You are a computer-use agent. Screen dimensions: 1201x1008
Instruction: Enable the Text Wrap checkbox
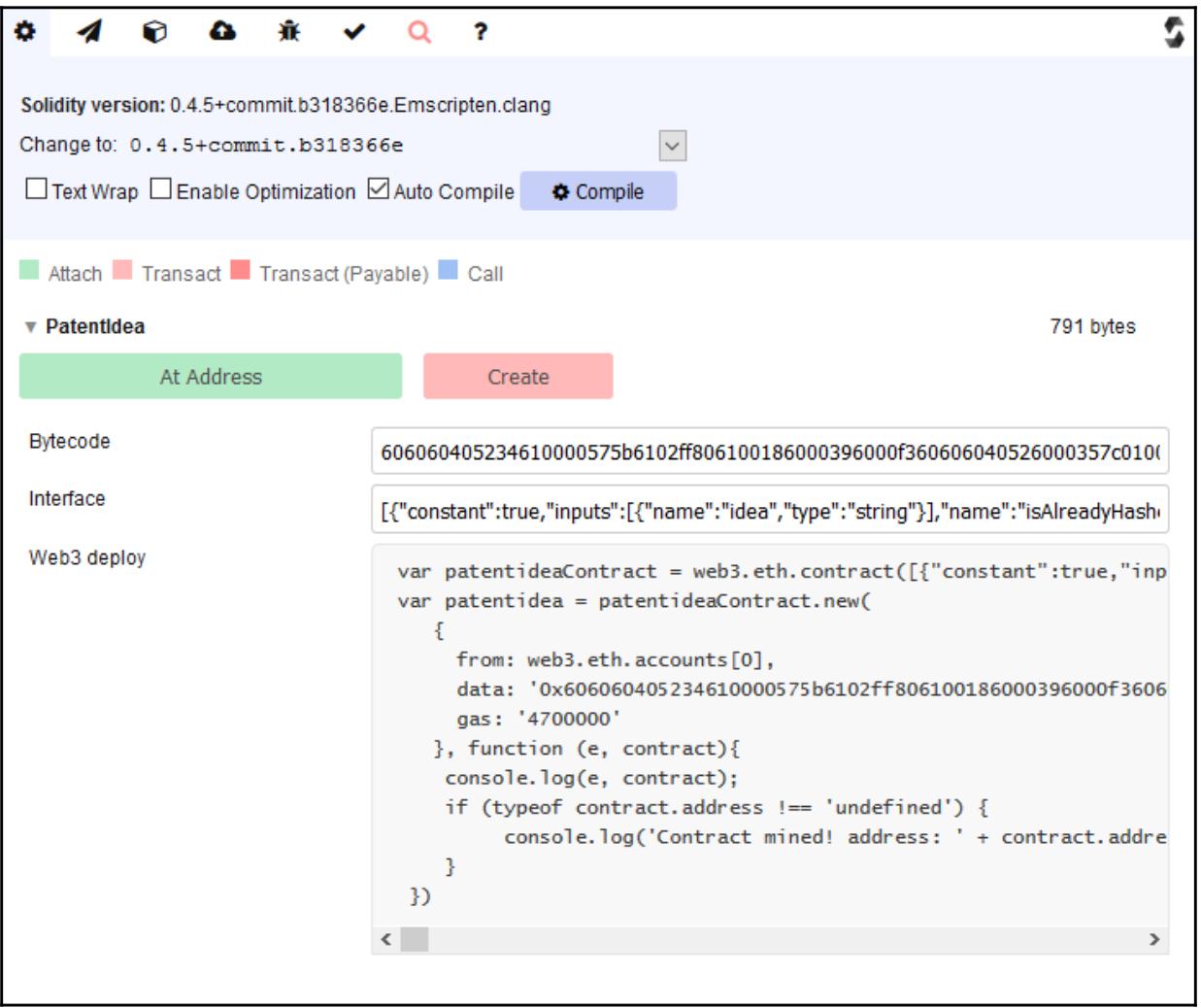(36, 188)
